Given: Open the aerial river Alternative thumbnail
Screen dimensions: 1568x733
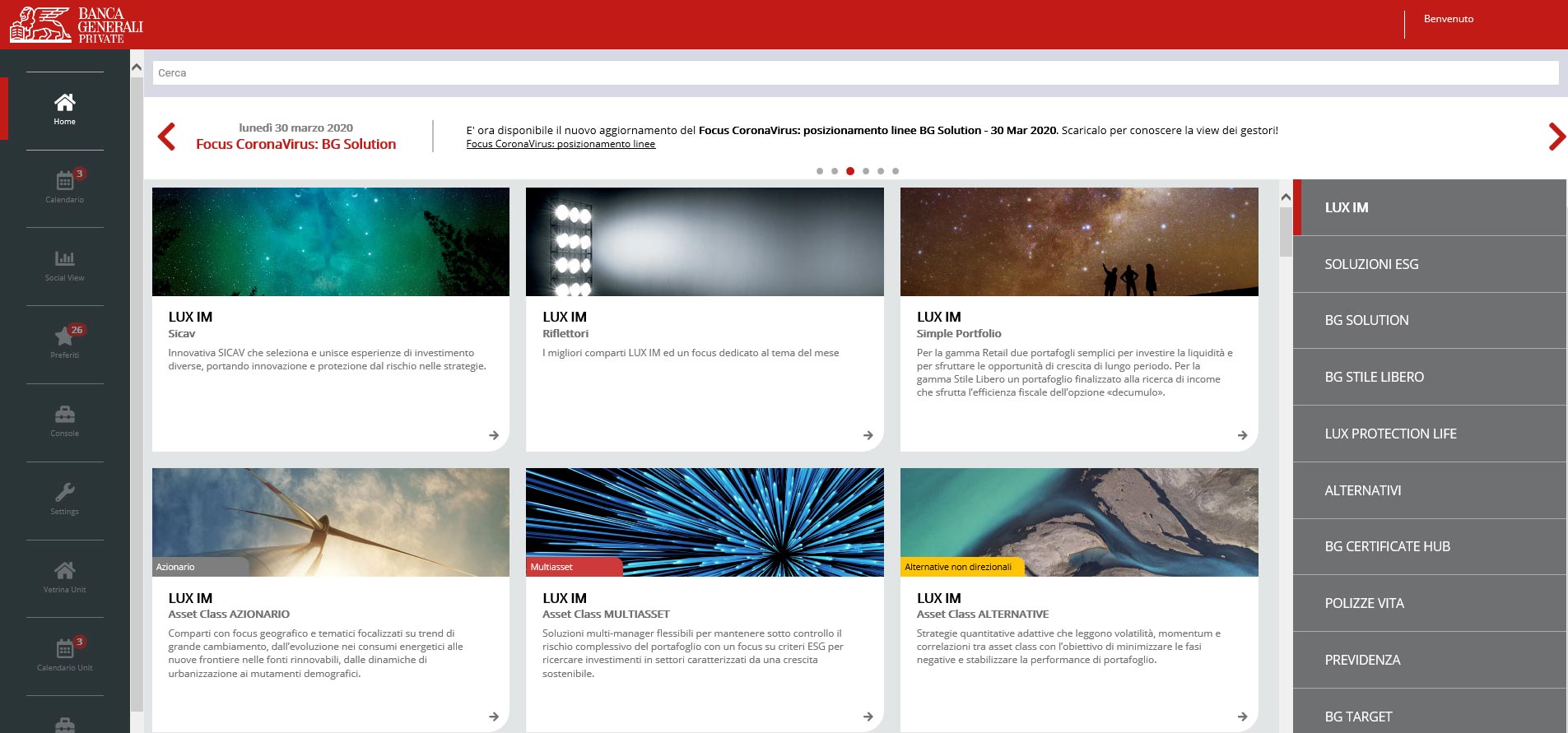Looking at the screenshot, I should (1079, 522).
